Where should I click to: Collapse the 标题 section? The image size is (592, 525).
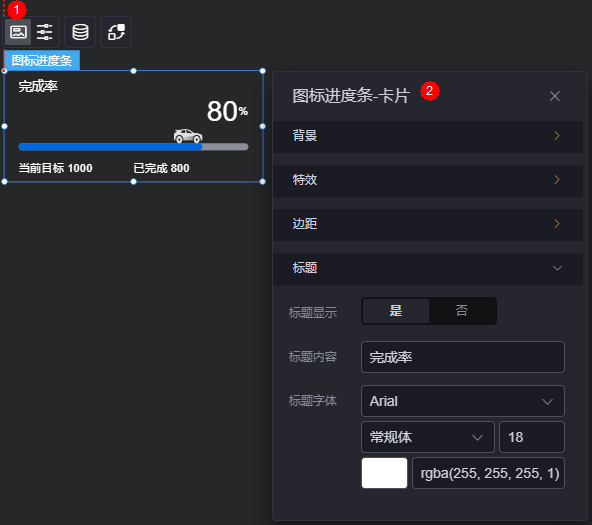428,268
